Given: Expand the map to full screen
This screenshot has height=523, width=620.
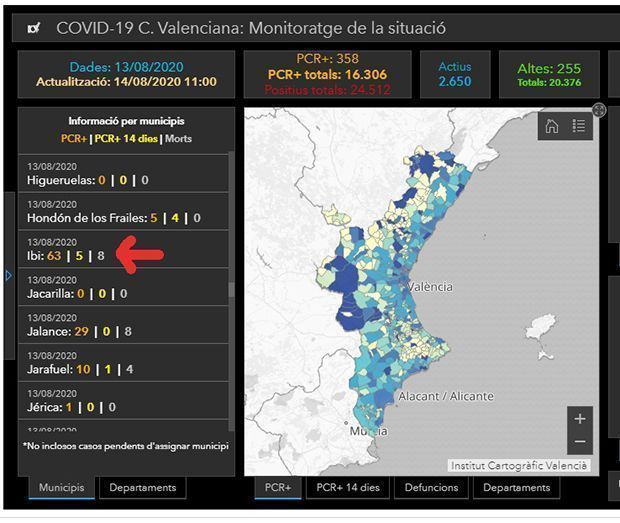Looking at the screenshot, I should coord(599,110).
